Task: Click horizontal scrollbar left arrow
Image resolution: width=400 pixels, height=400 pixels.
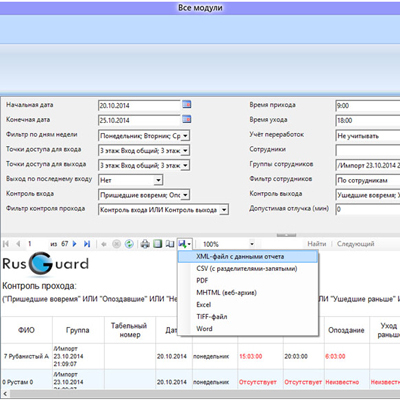Action: pyautogui.click(x=5, y=394)
